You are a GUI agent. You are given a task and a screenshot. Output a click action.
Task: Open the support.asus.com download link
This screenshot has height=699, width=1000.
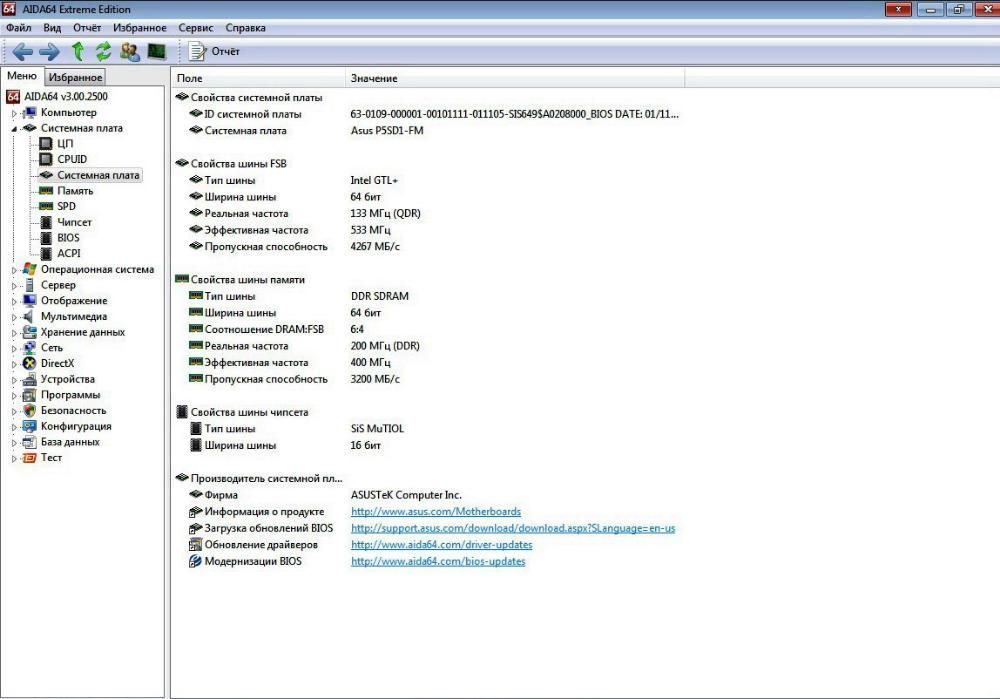(x=513, y=528)
